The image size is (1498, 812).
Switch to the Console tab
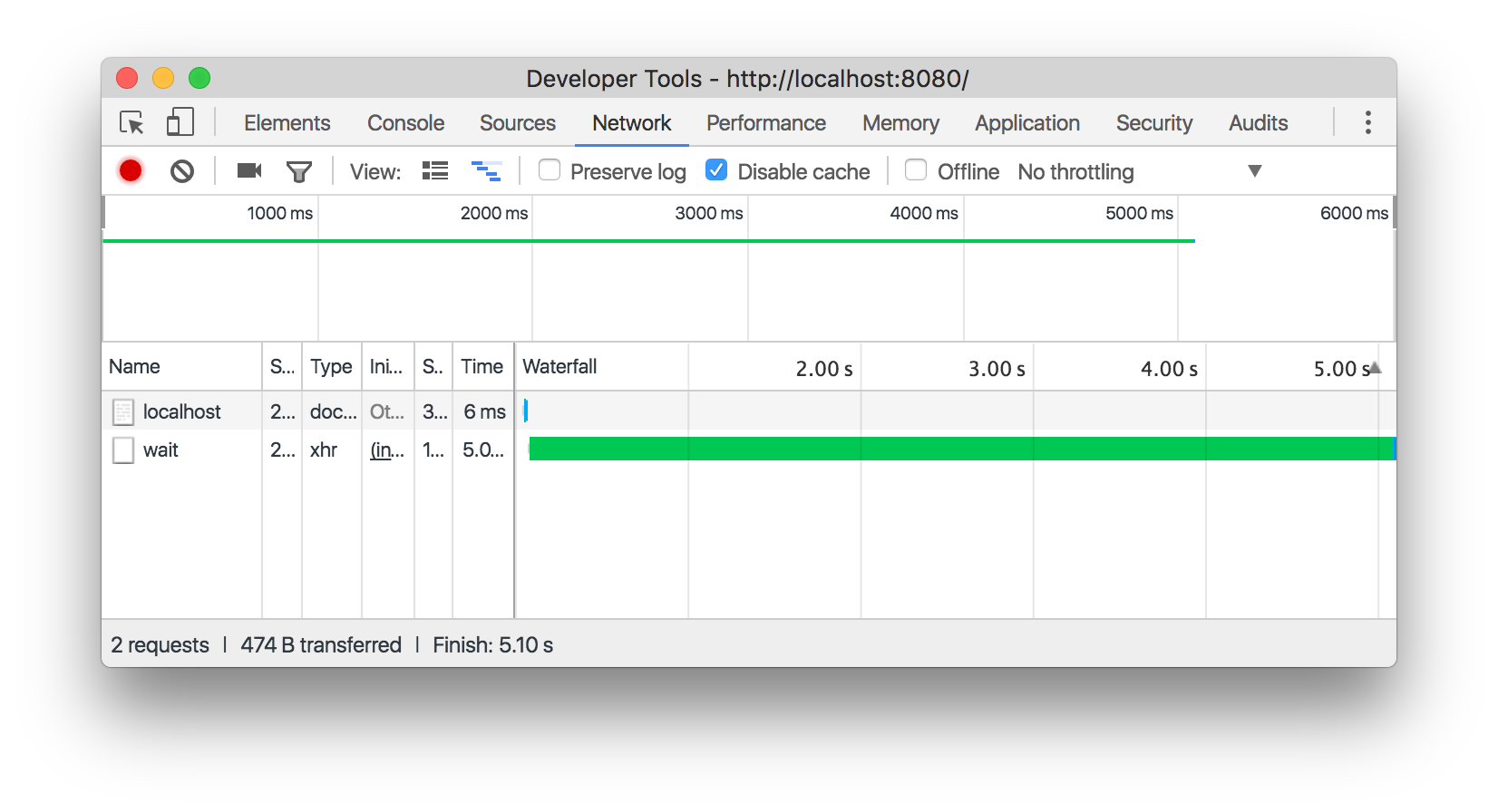[x=405, y=123]
